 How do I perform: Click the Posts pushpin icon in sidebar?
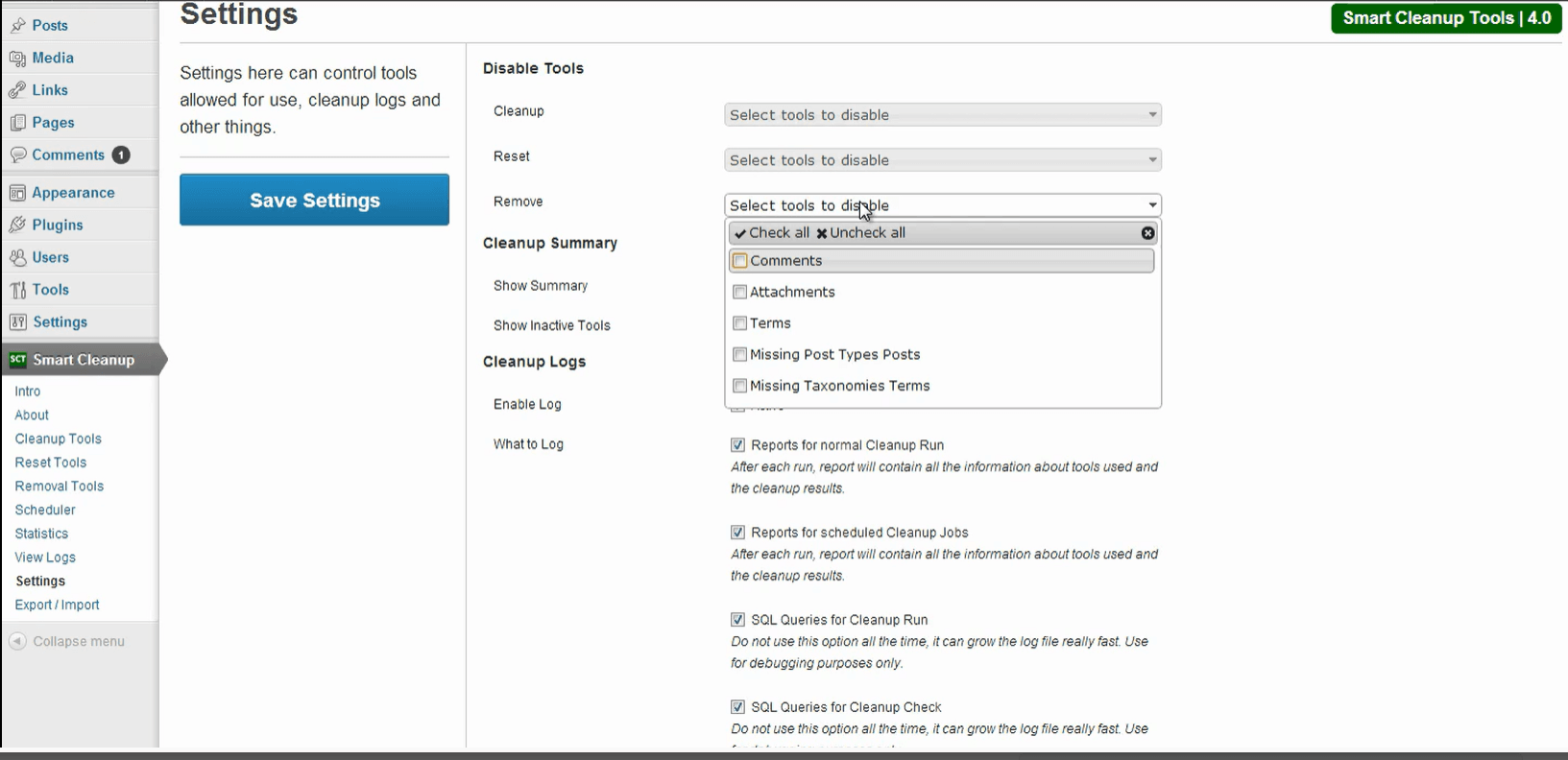(x=17, y=26)
